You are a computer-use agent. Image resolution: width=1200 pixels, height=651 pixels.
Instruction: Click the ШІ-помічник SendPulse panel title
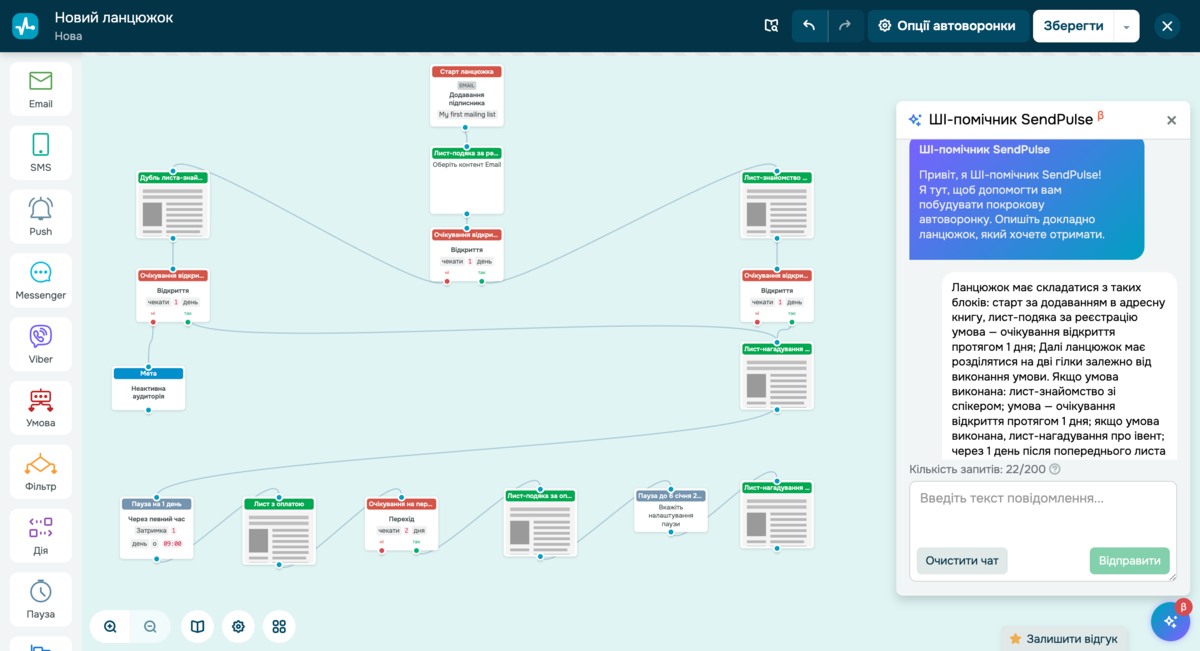(1010, 119)
